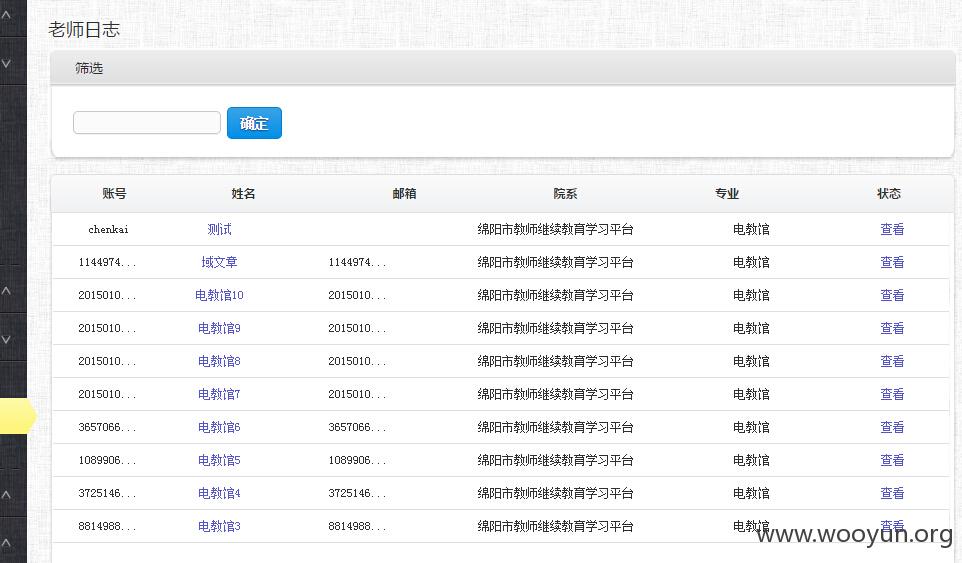Click 绵阳市教师继续教育学习平台 in the chenkai row
The image size is (962, 563).
click(x=555, y=229)
